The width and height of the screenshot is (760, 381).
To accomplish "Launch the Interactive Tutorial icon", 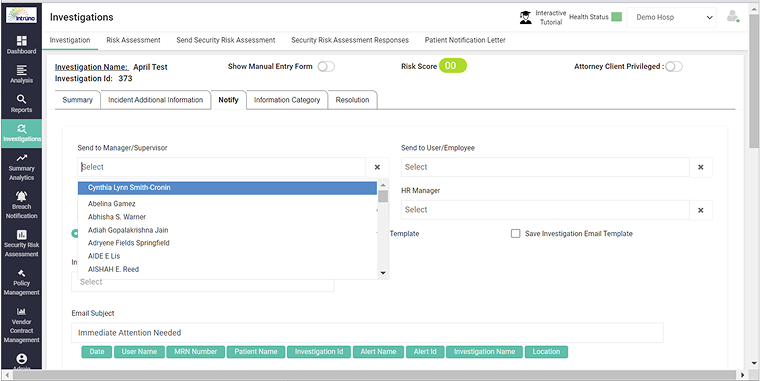I will [525, 18].
